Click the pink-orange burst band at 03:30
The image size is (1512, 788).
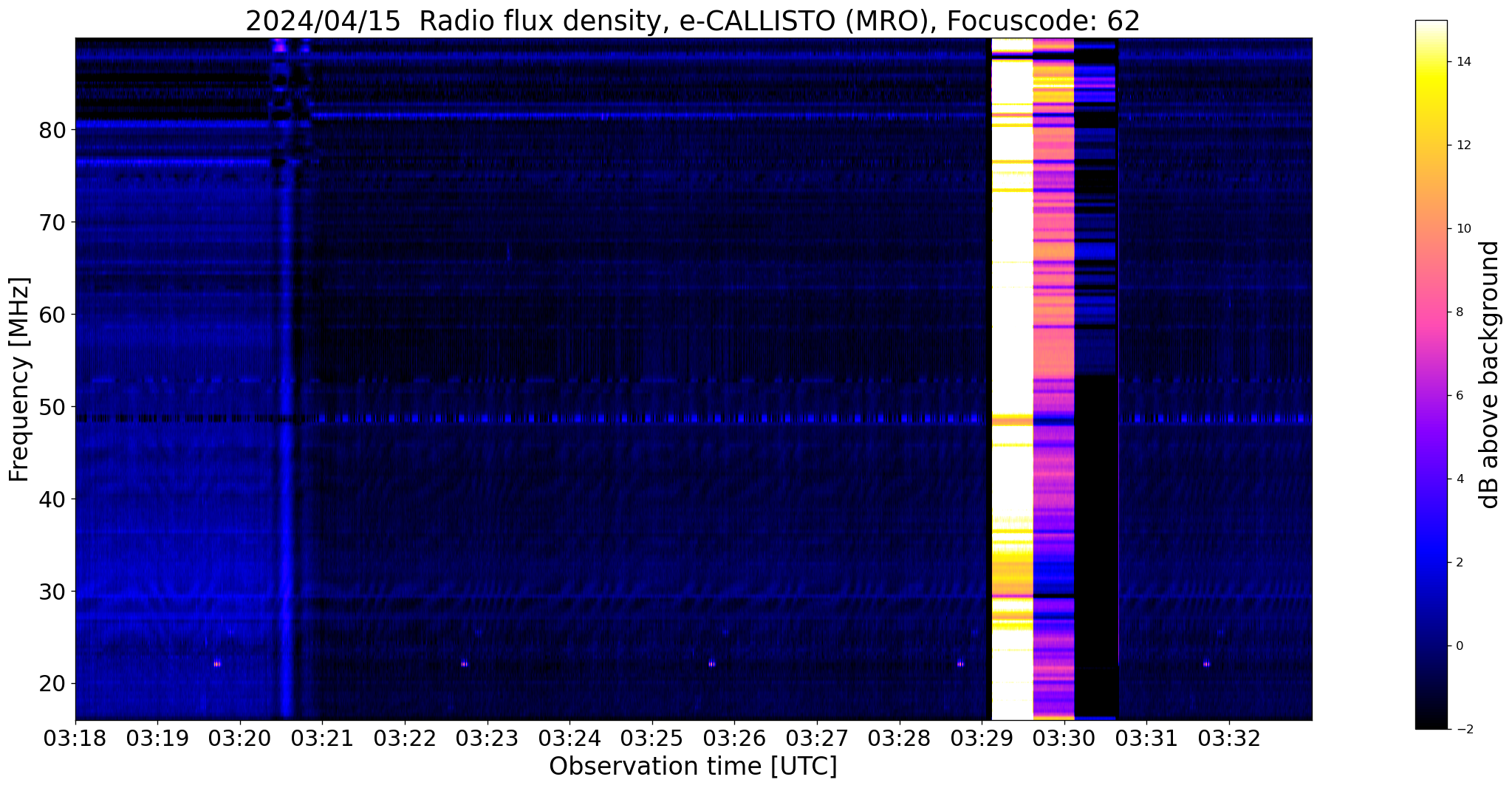[x=1053, y=379]
